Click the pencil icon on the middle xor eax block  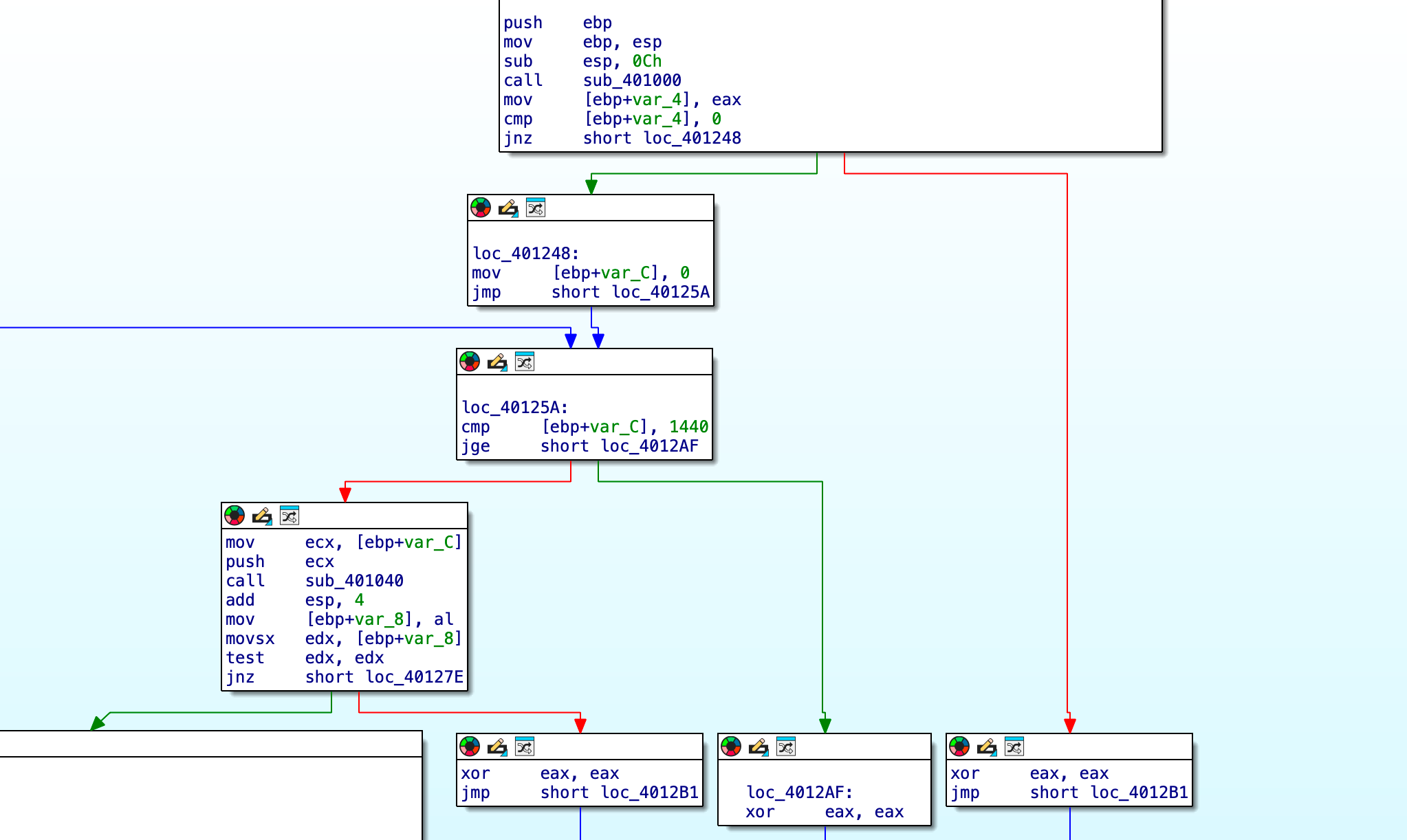[x=497, y=747]
